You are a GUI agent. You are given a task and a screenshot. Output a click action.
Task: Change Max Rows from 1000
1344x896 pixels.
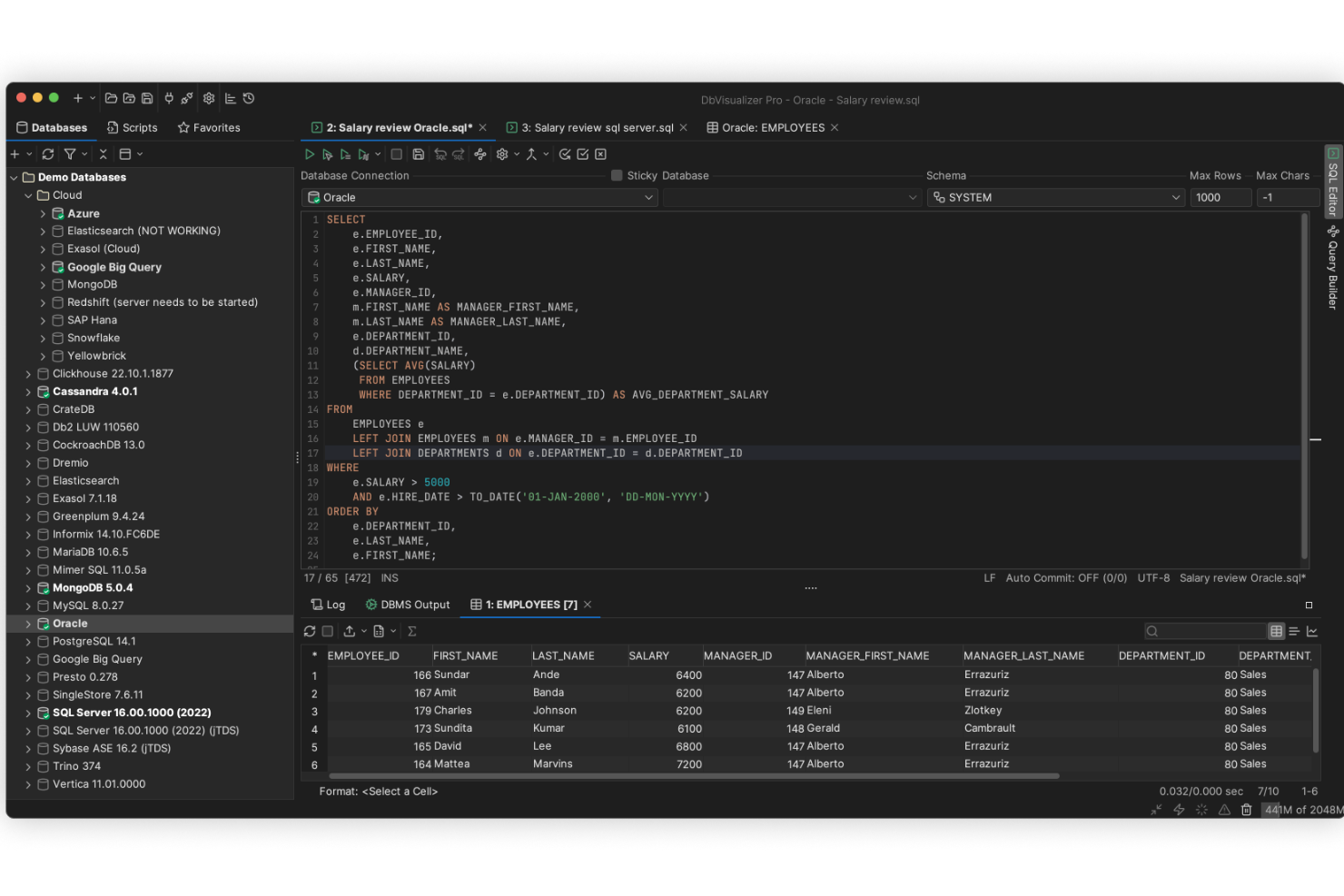click(1220, 197)
